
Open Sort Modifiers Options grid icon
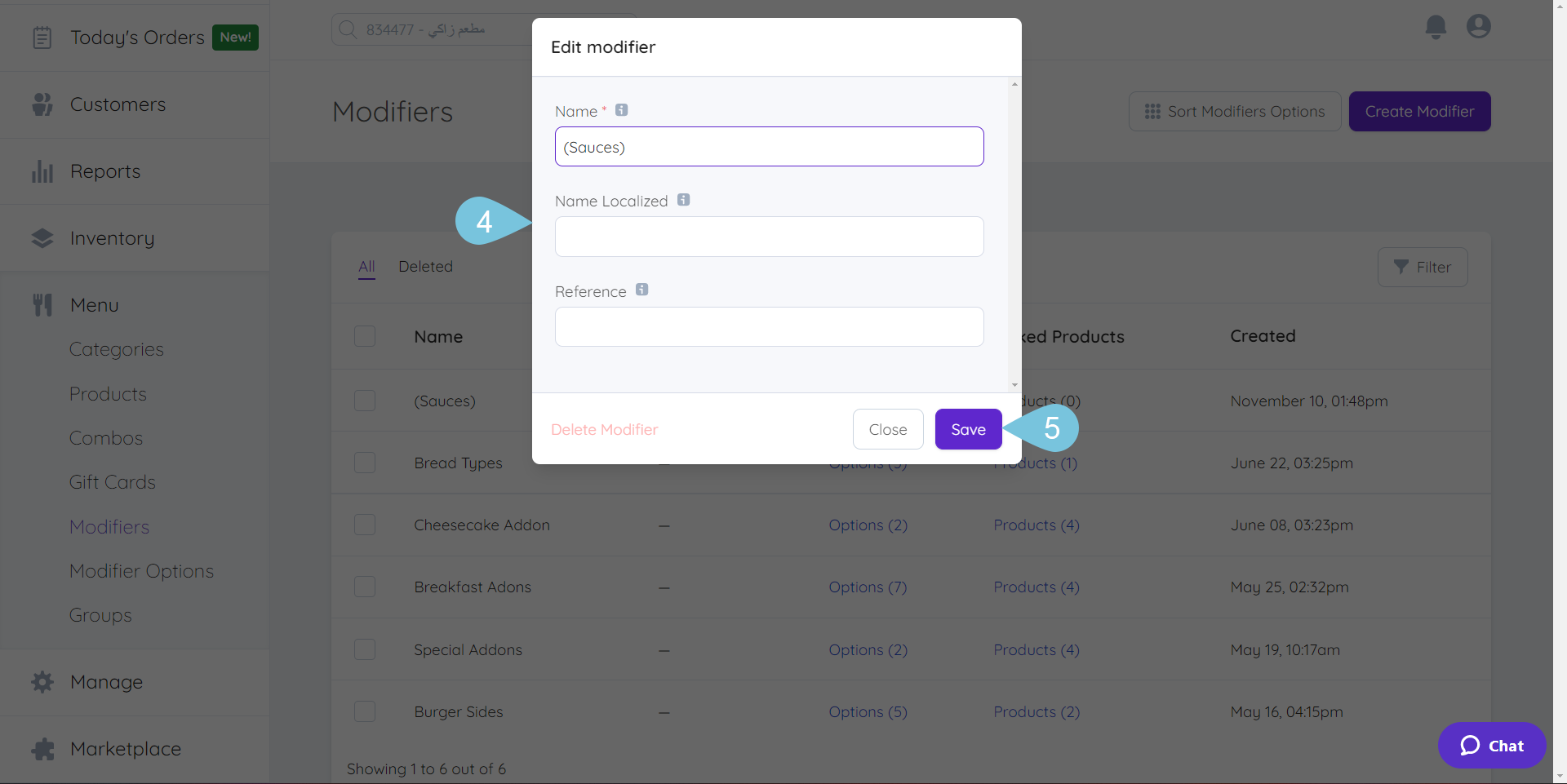pos(1153,112)
